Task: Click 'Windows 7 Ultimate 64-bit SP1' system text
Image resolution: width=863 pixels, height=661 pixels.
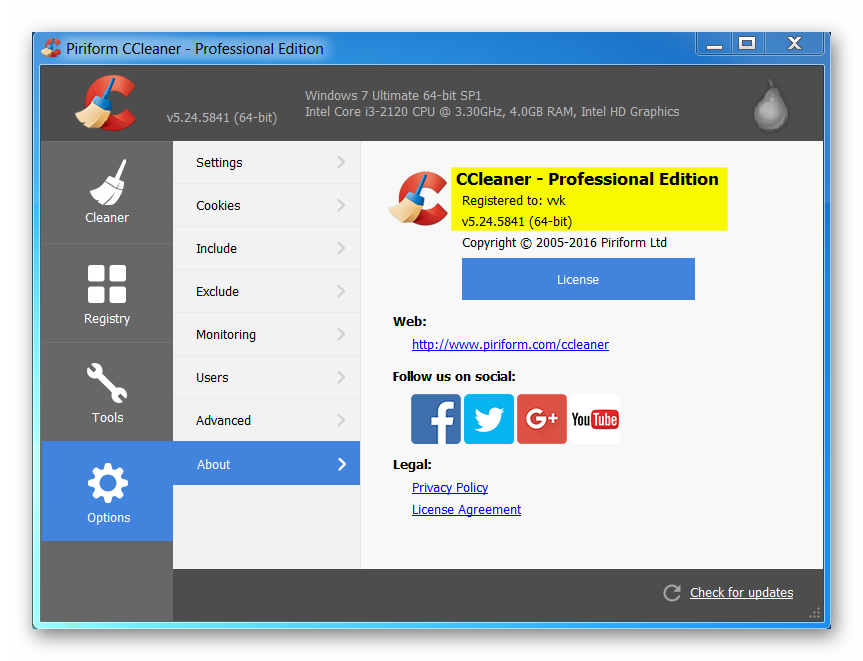Action: (x=393, y=95)
